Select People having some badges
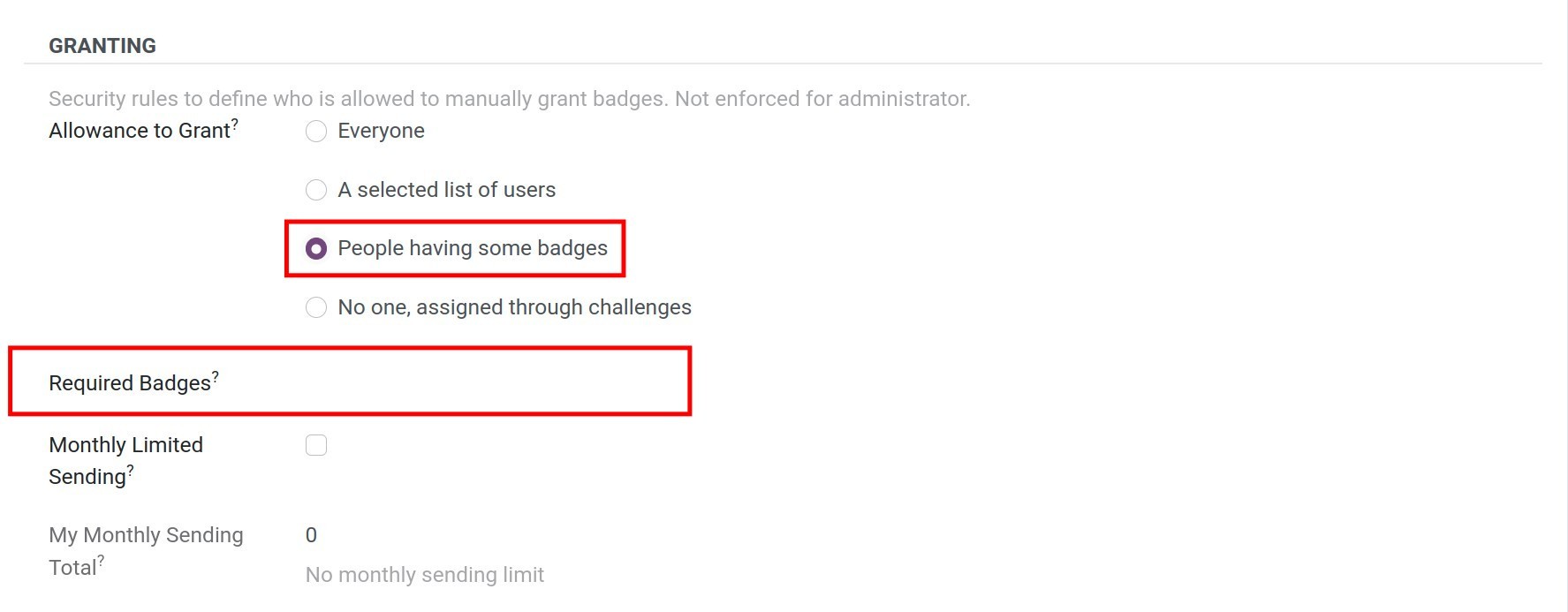 [x=316, y=248]
